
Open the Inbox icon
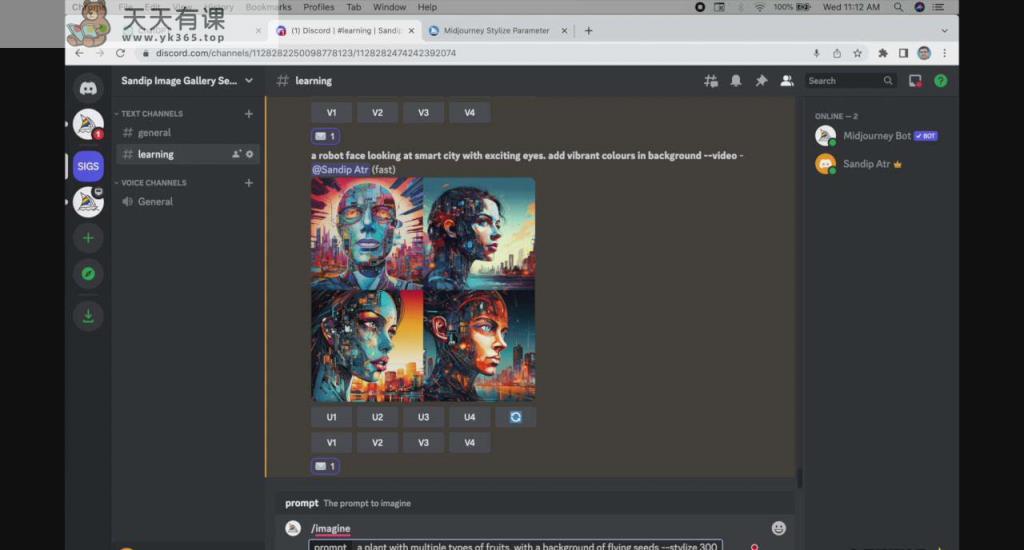915,81
